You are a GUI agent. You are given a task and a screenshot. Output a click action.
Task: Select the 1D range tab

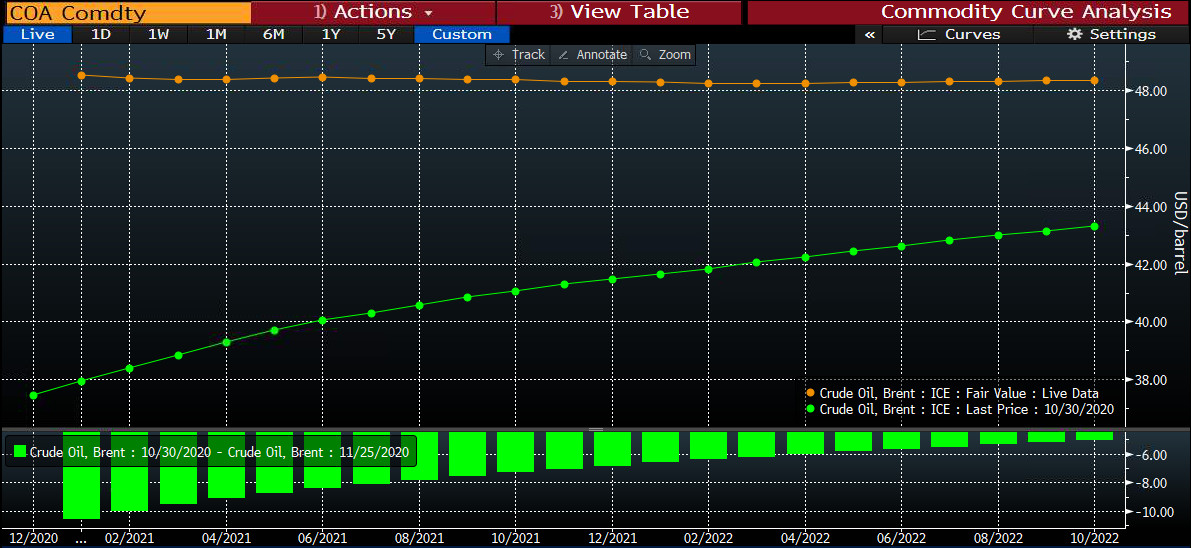[x=100, y=34]
